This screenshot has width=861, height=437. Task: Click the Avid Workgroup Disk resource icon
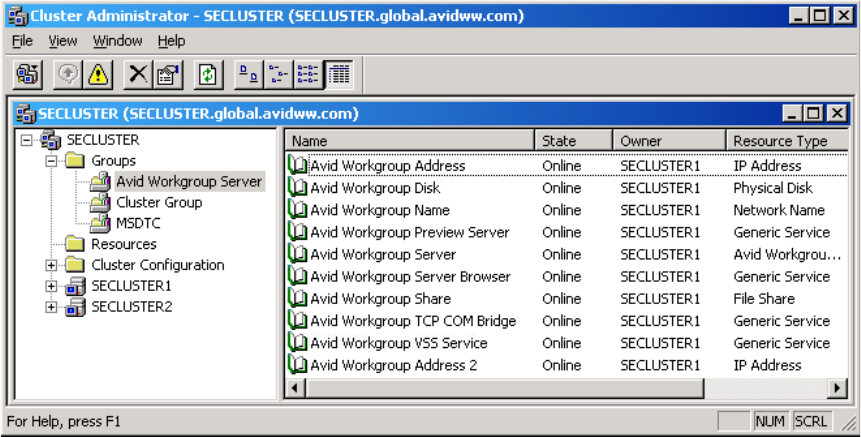tap(298, 188)
